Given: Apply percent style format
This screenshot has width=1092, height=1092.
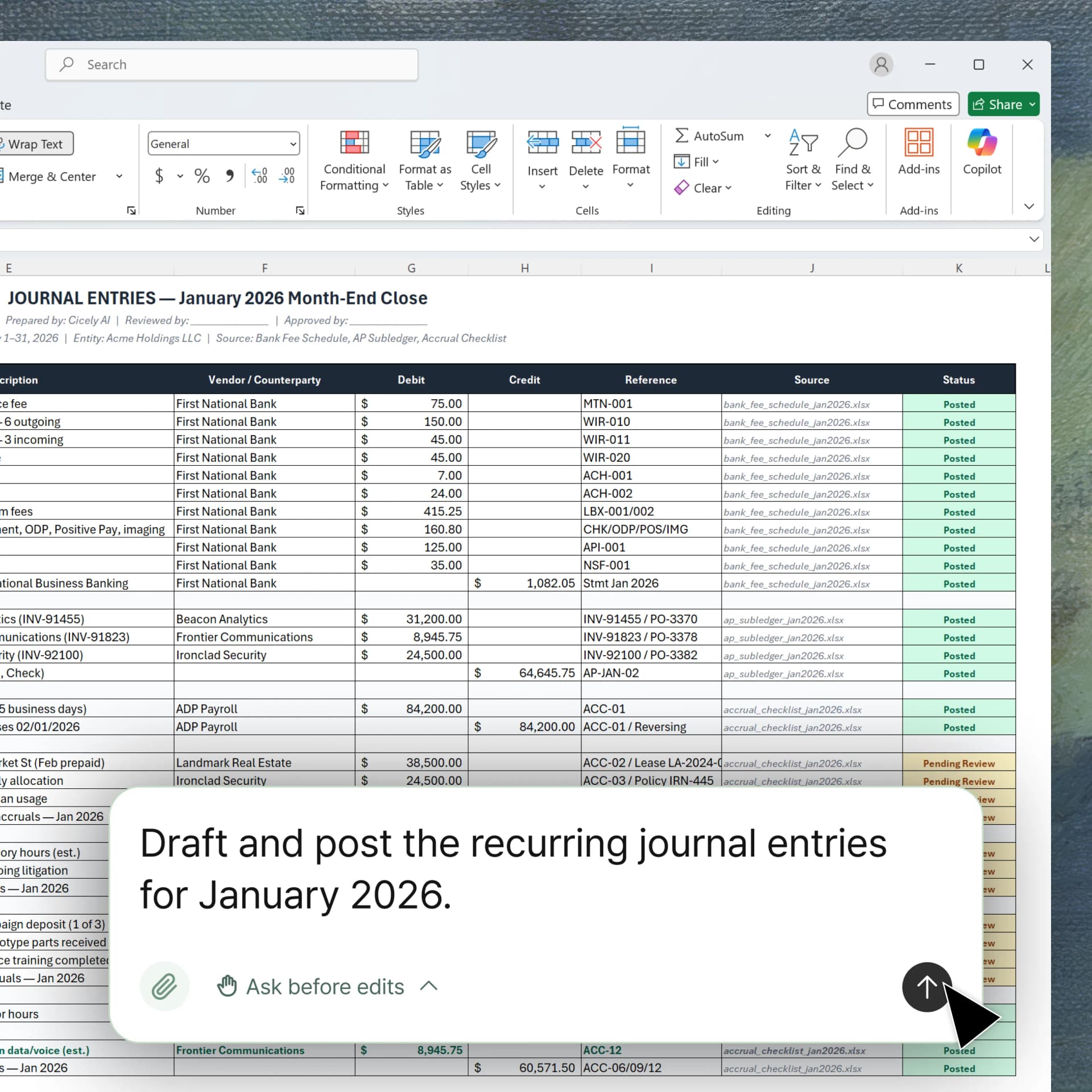Looking at the screenshot, I should [202, 176].
